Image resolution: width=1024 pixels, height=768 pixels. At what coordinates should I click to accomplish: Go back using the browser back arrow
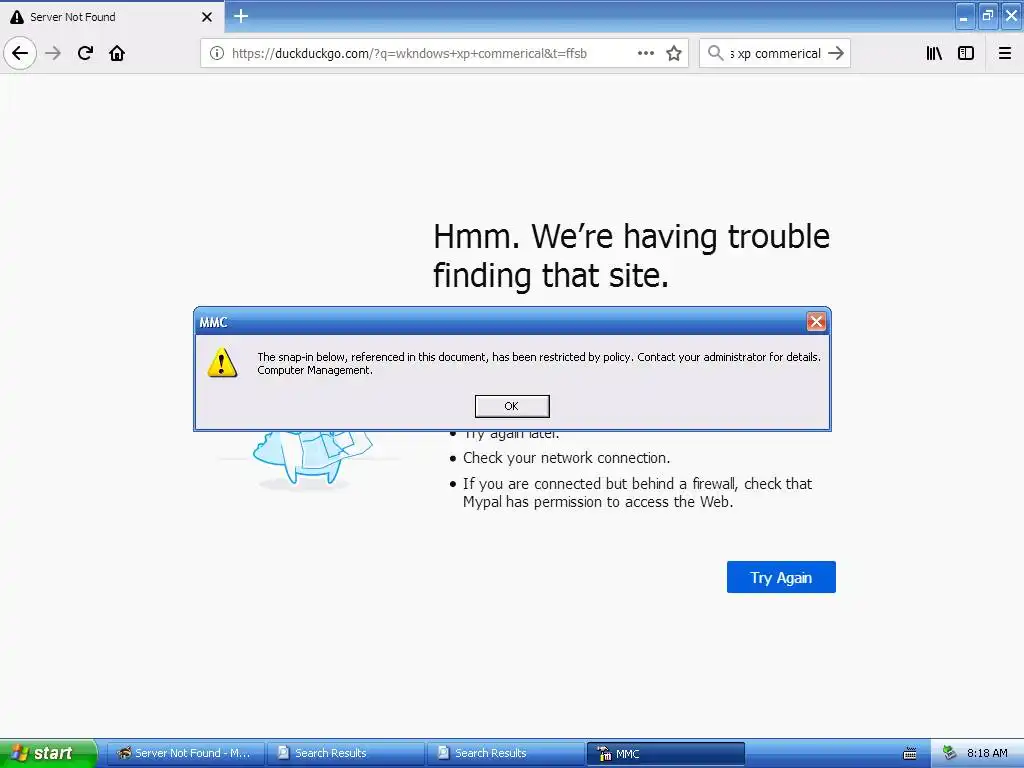tap(20, 53)
